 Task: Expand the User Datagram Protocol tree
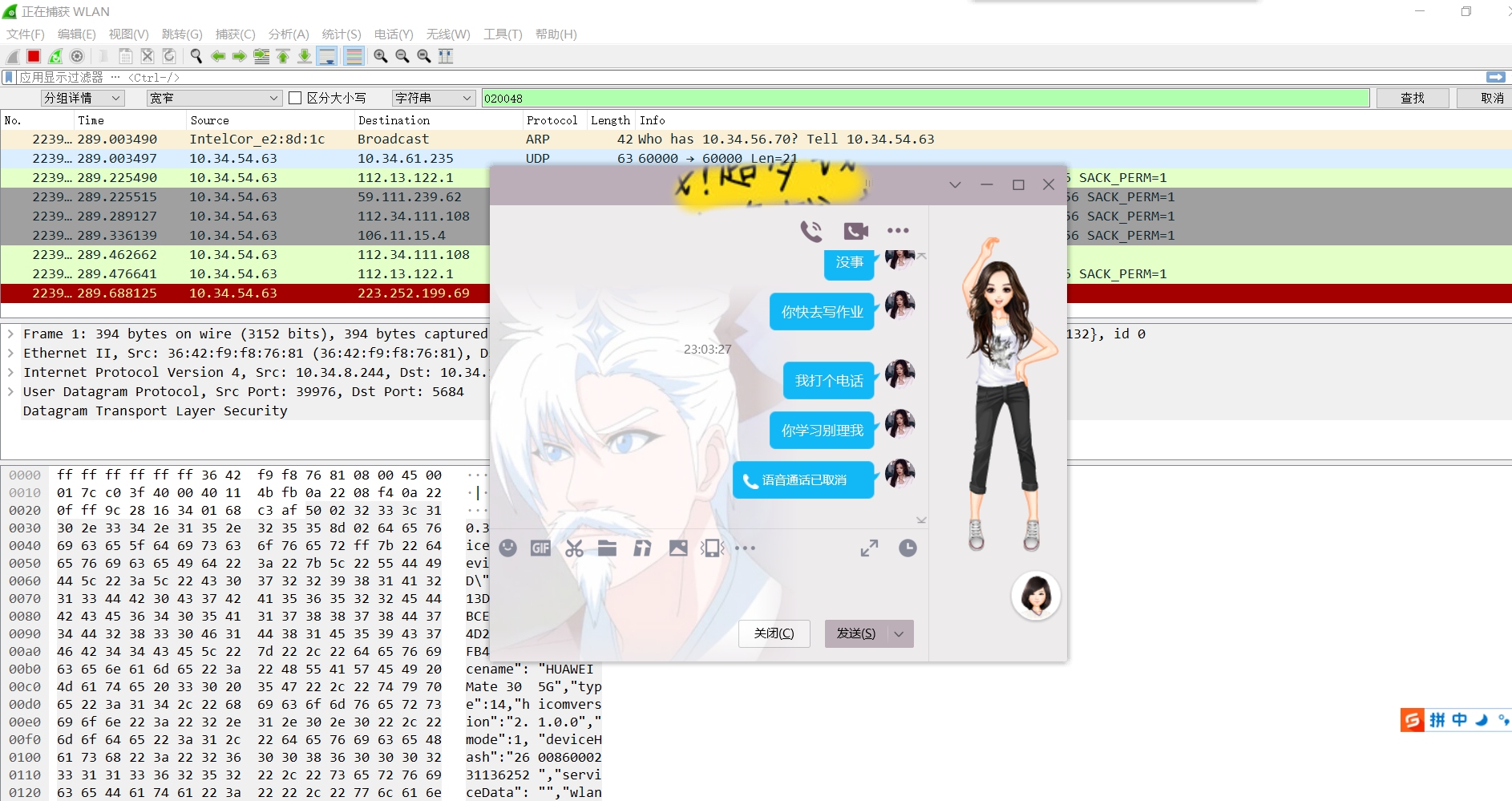[x=10, y=391]
